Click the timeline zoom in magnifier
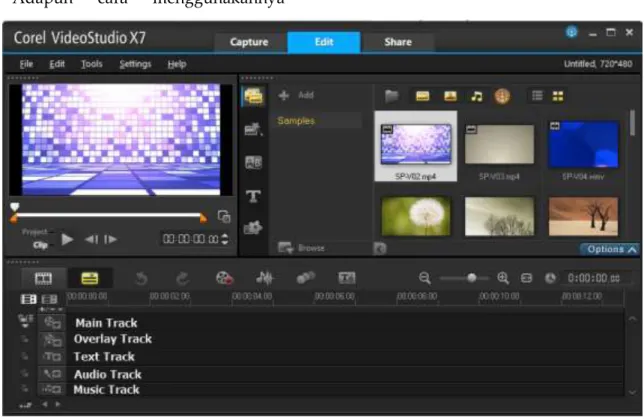Image resolution: width=644 pixels, height=420 pixels. tap(503, 278)
